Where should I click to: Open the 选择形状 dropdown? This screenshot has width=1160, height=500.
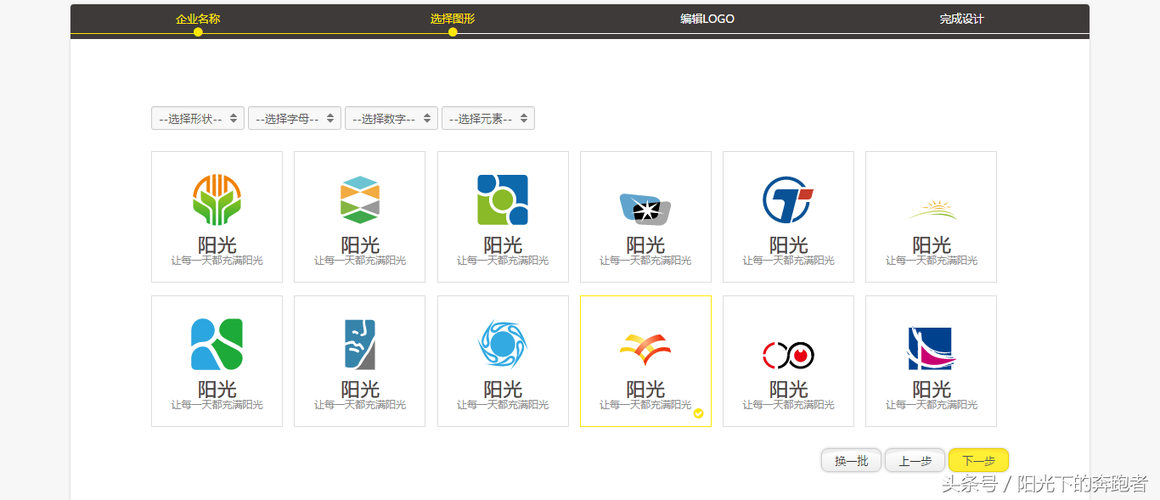coord(198,118)
